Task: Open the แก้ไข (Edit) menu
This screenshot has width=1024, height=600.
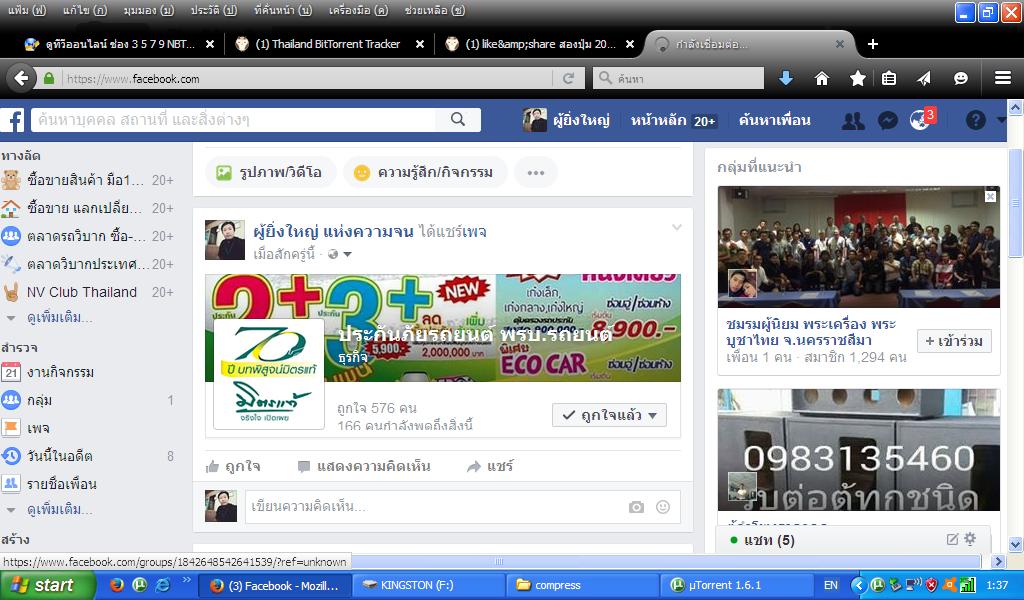Action: (x=85, y=10)
